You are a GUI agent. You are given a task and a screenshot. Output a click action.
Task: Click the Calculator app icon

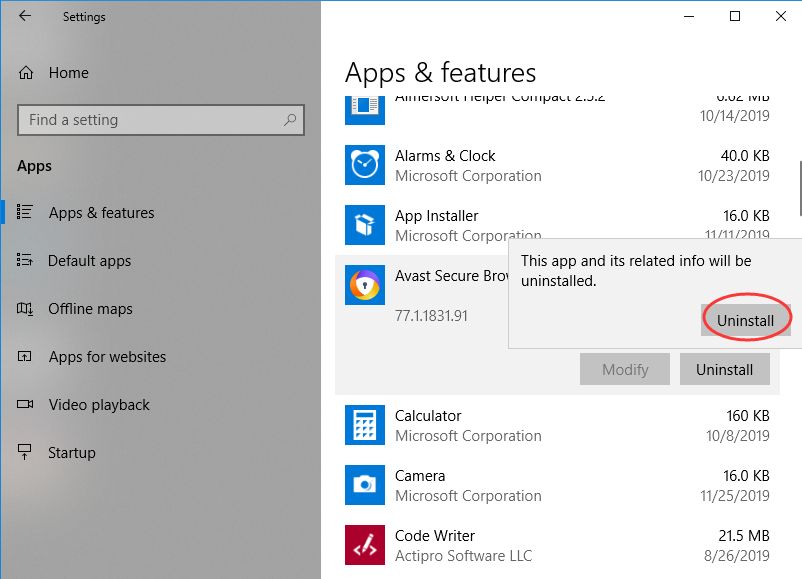click(365, 425)
